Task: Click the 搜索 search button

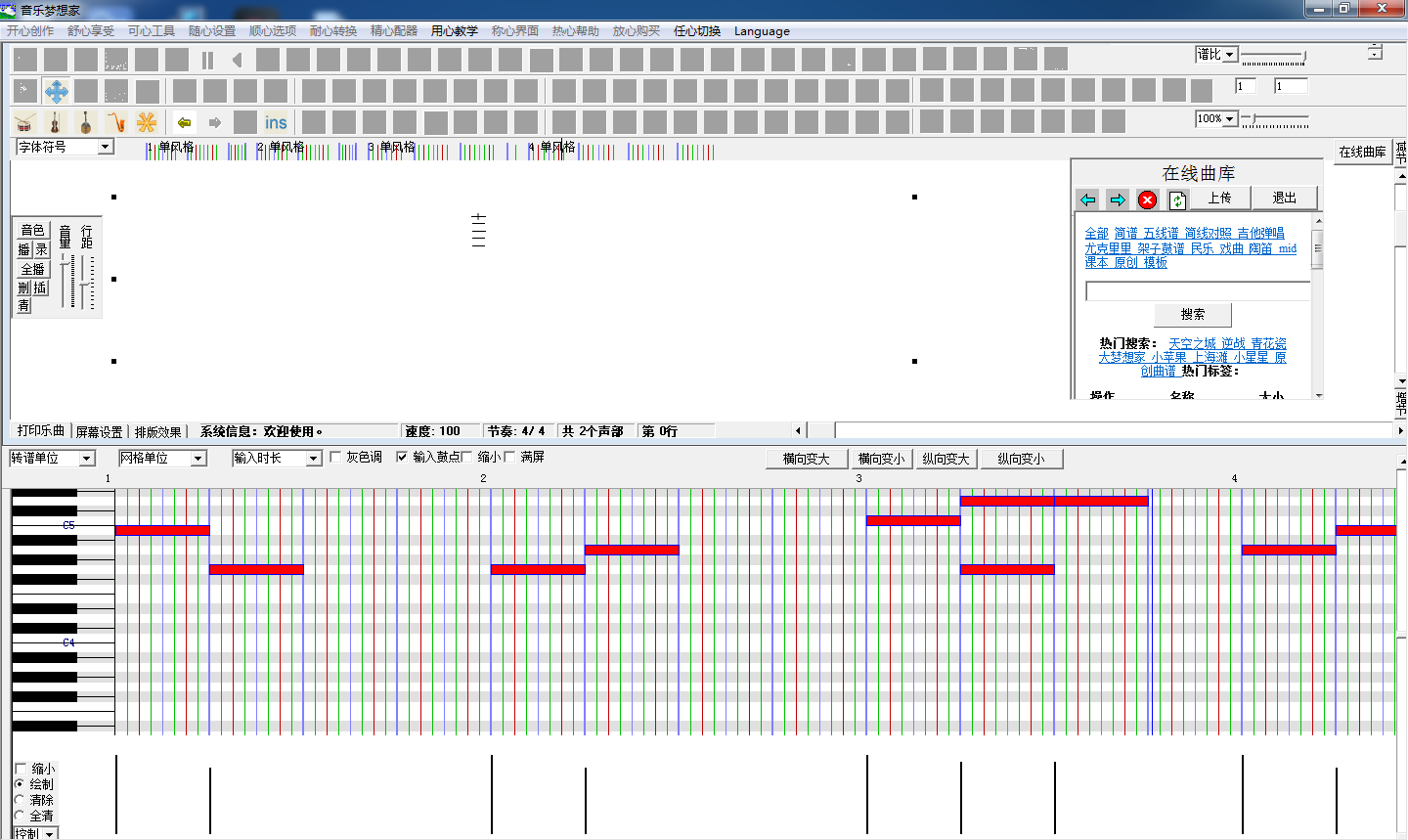Action: (1193, 315)
